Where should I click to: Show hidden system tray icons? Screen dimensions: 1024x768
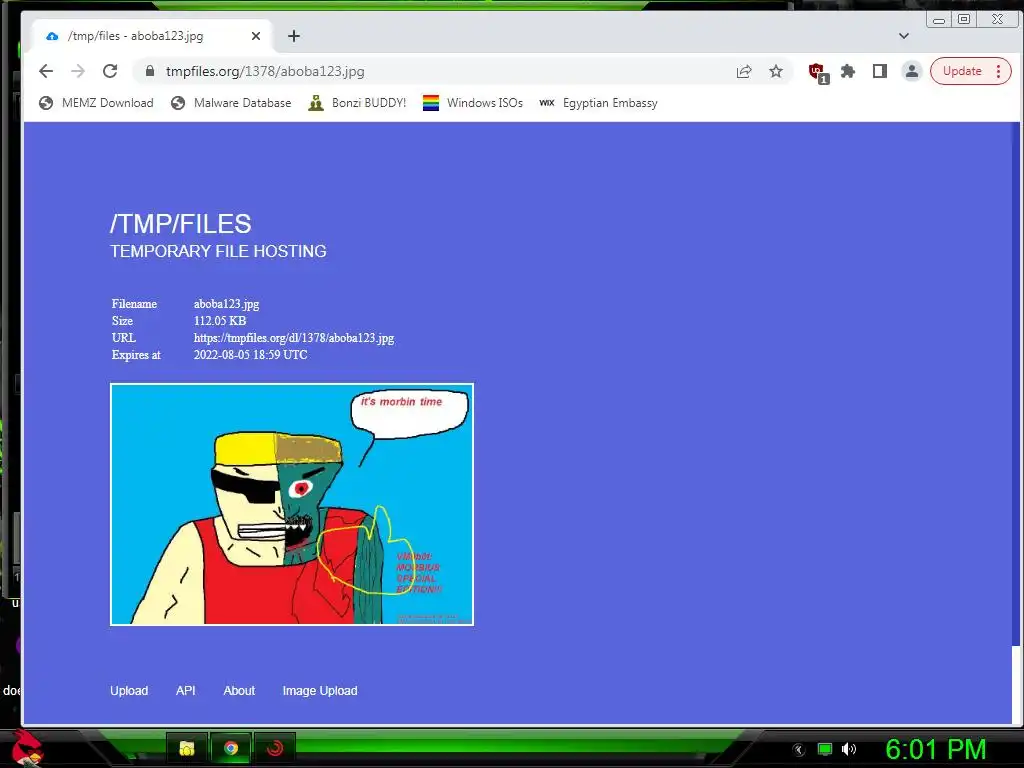pos(799,750)
